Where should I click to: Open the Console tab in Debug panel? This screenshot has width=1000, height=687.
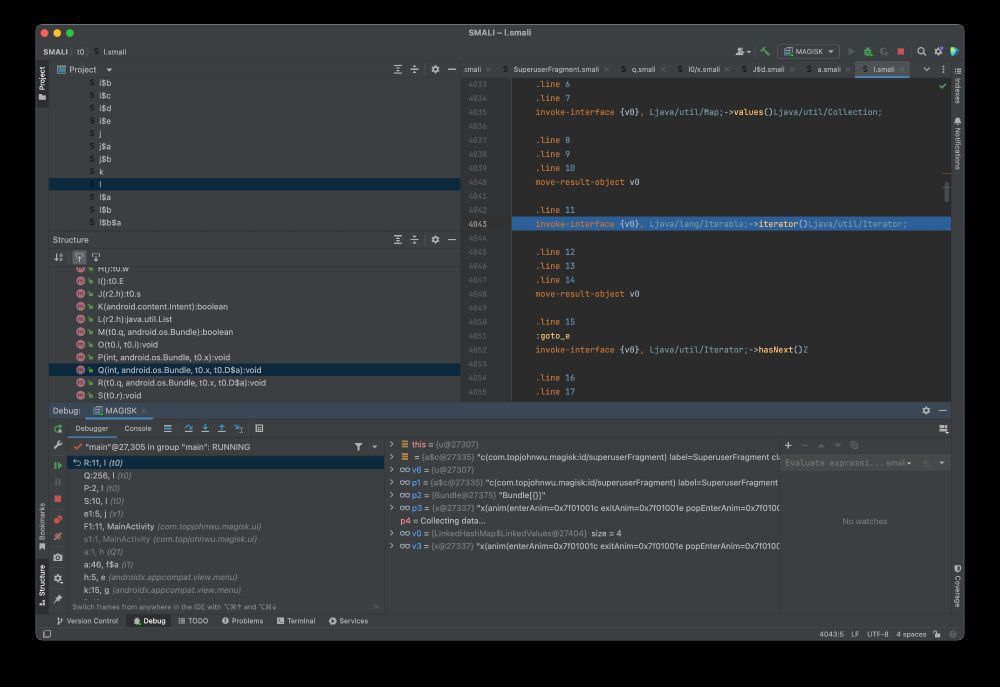[x=138, y=429]
